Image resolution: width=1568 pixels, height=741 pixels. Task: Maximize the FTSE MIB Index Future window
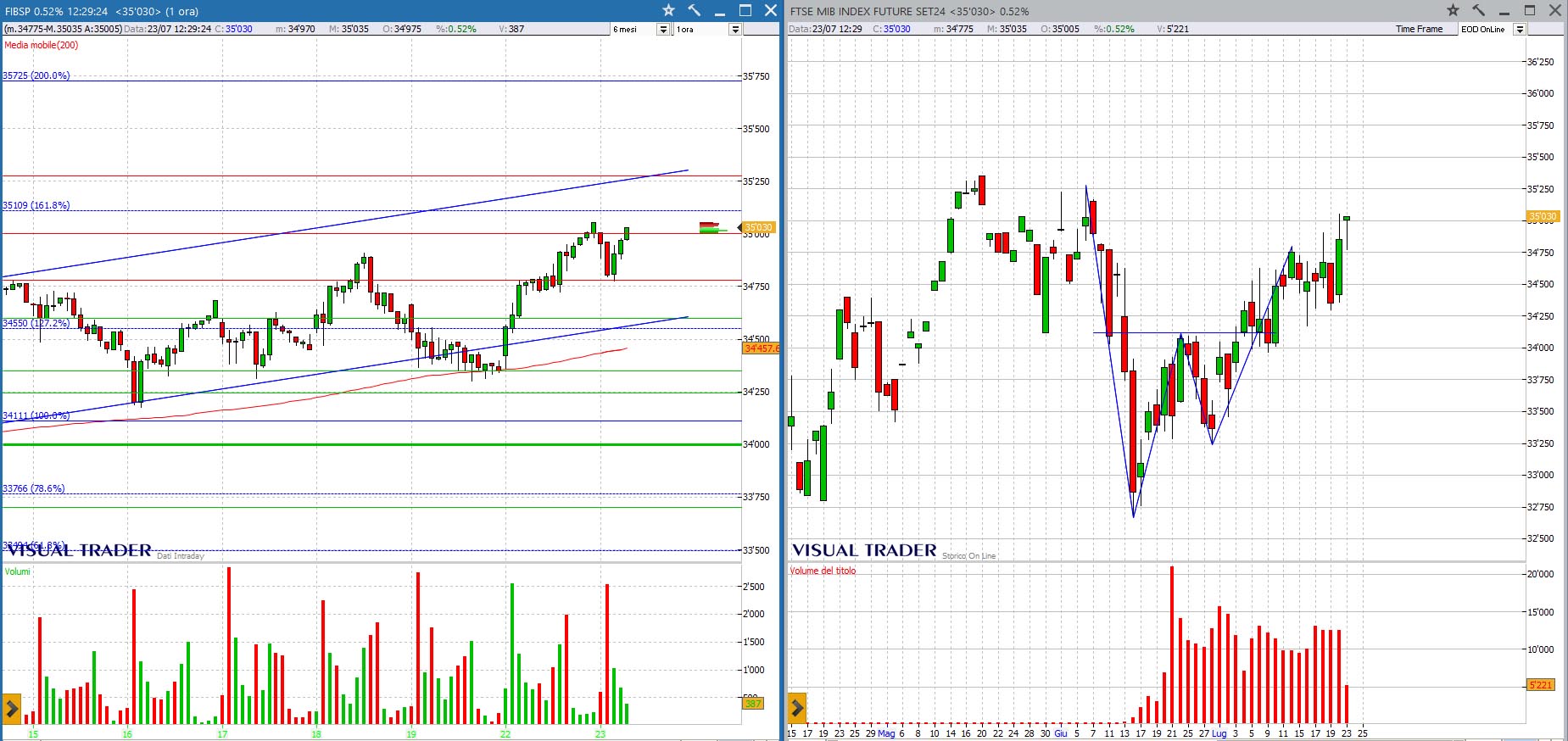tap(1530, 10)
